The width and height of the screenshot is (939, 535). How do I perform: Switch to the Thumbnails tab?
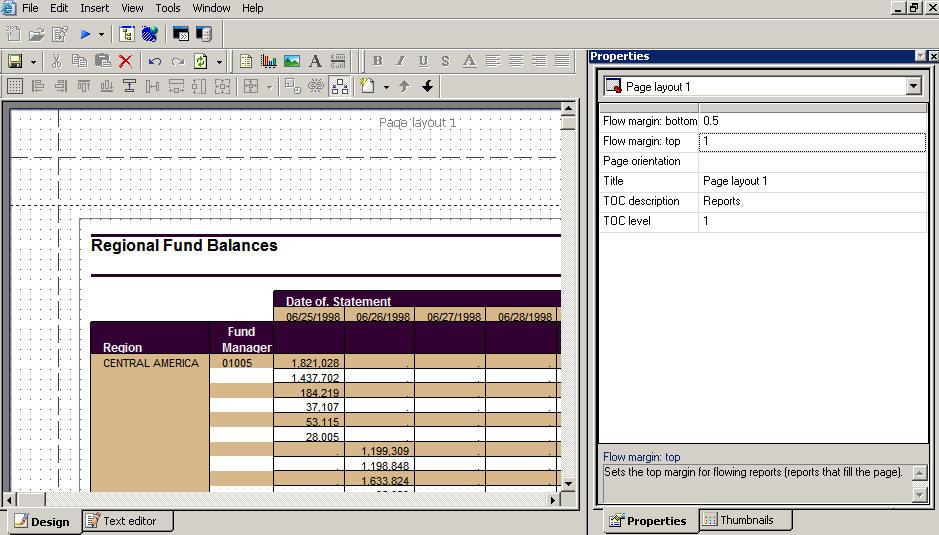pyautogui.click(x=745, y=520)
